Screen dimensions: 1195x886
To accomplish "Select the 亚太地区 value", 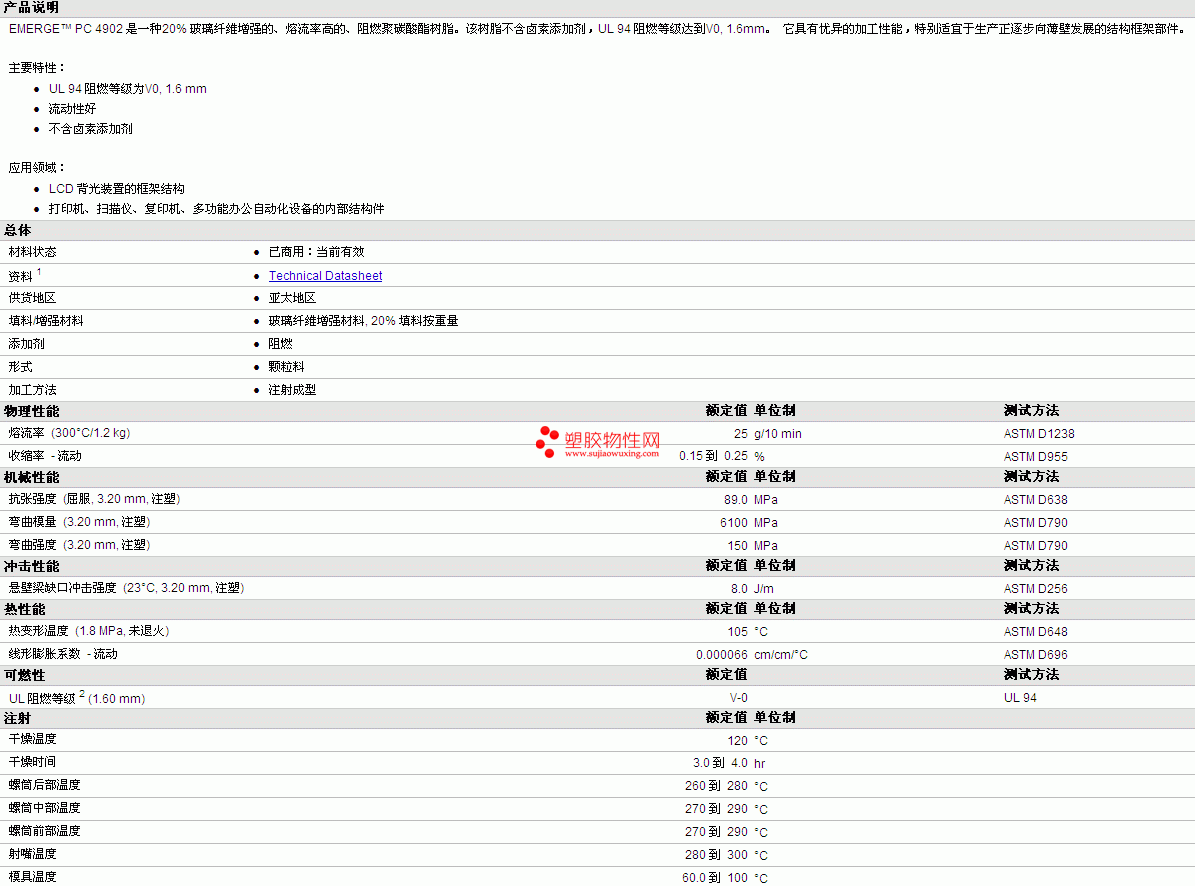I will click(x=292, y=298).
